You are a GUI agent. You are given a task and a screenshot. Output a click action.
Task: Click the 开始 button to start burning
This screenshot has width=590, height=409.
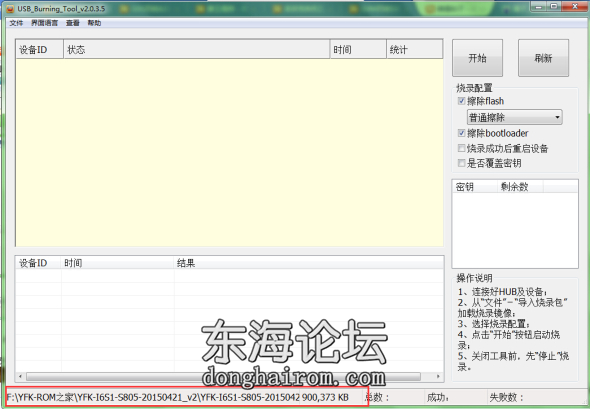477,58
